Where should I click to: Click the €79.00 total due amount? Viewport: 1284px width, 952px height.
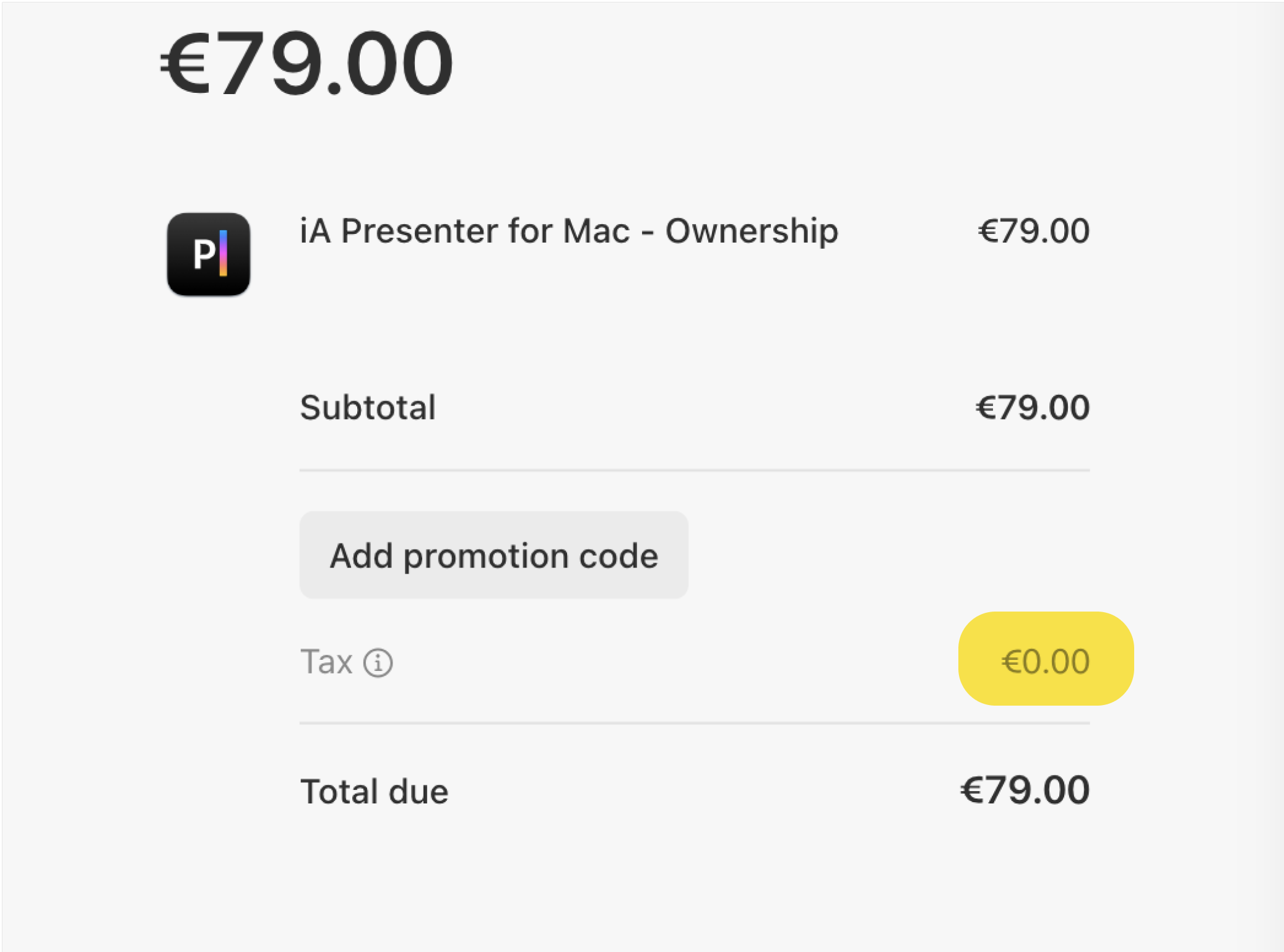1026,790
